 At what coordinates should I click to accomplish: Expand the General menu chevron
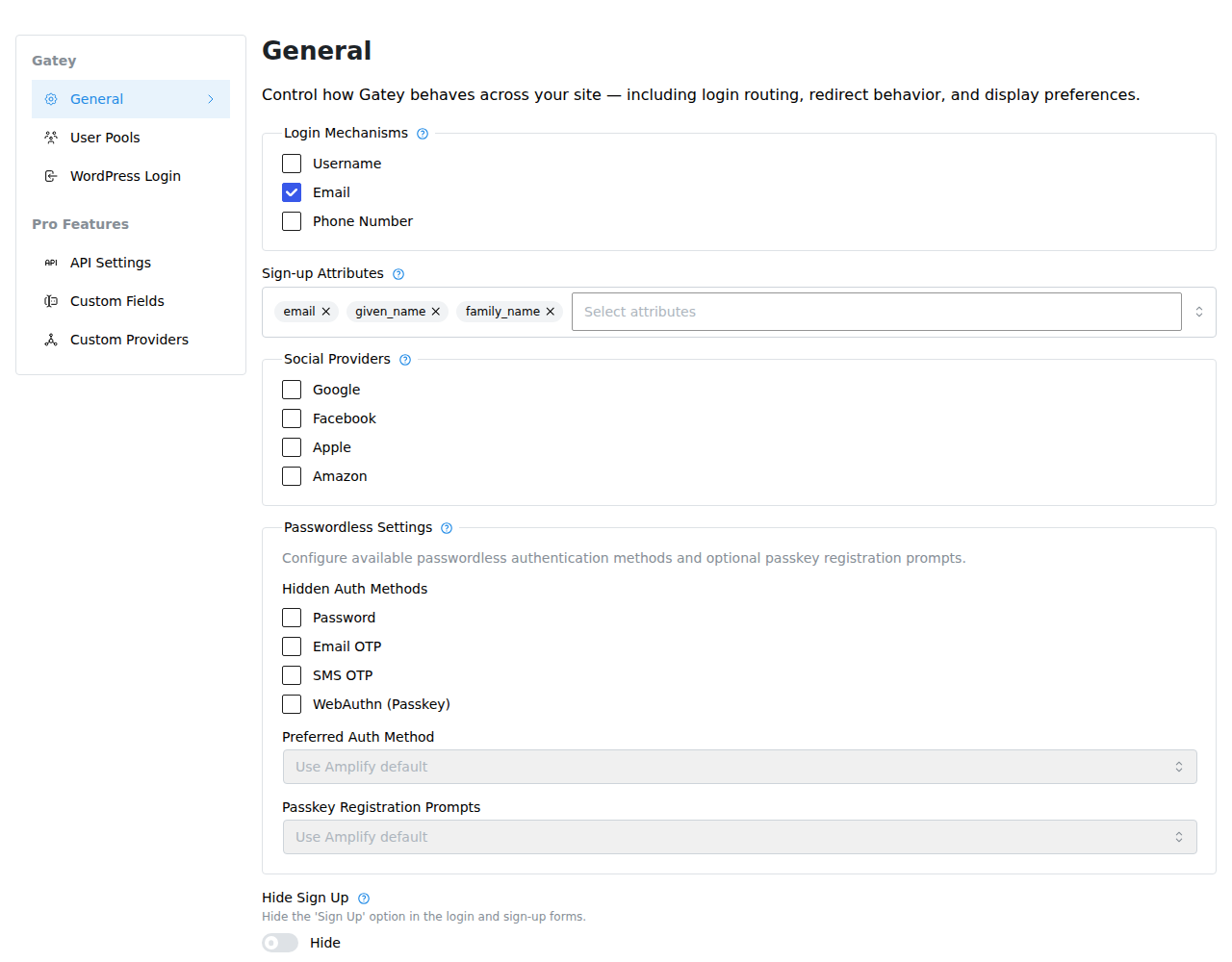point(211,99)
